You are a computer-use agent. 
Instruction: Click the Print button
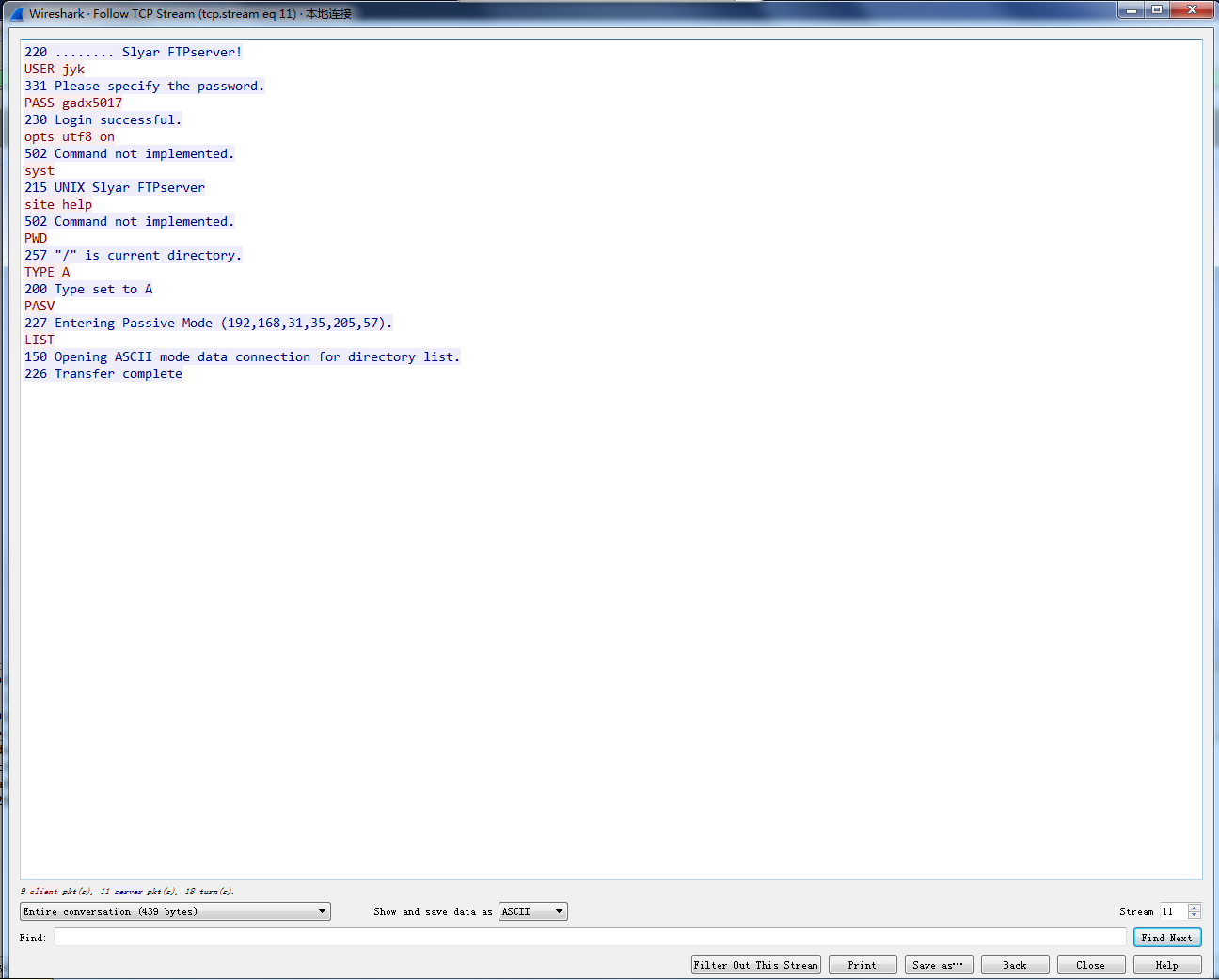click(863, 965)
